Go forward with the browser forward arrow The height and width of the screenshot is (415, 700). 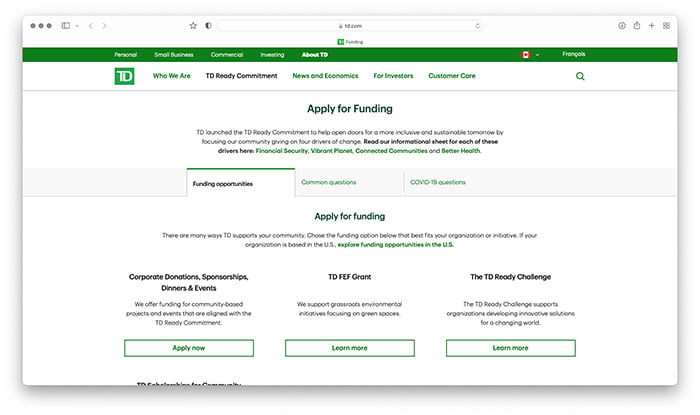click(x=104, y=26)
